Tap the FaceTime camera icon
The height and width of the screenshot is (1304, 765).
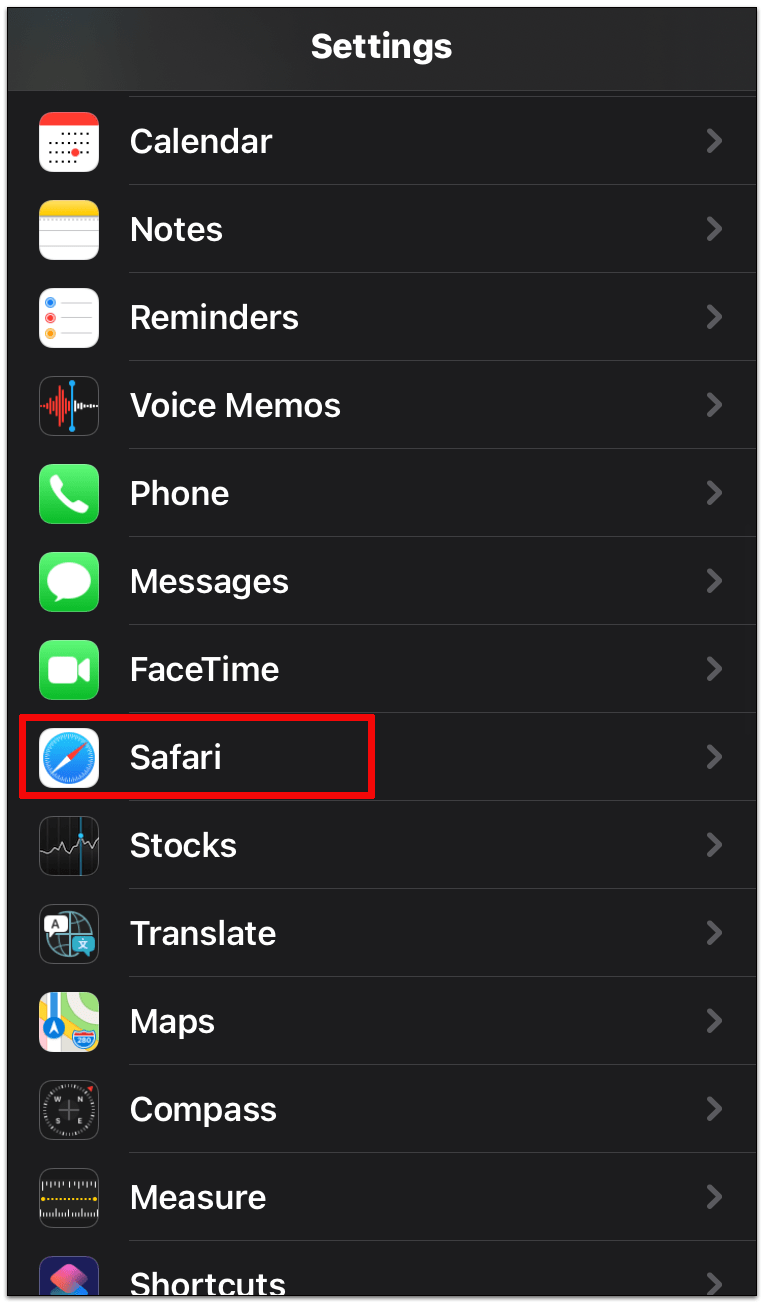[x=69, y=669]
